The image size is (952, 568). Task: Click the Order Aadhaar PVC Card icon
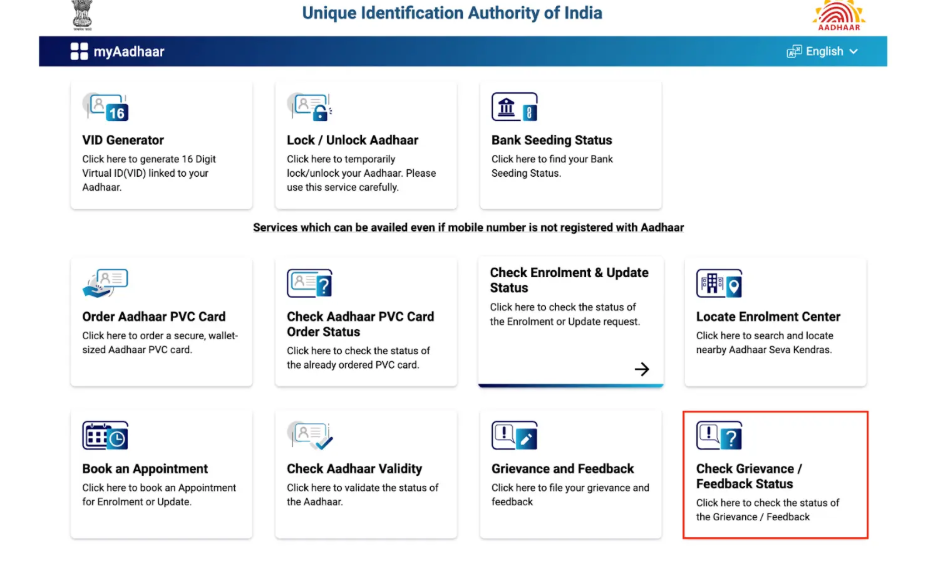click(105, 284)
